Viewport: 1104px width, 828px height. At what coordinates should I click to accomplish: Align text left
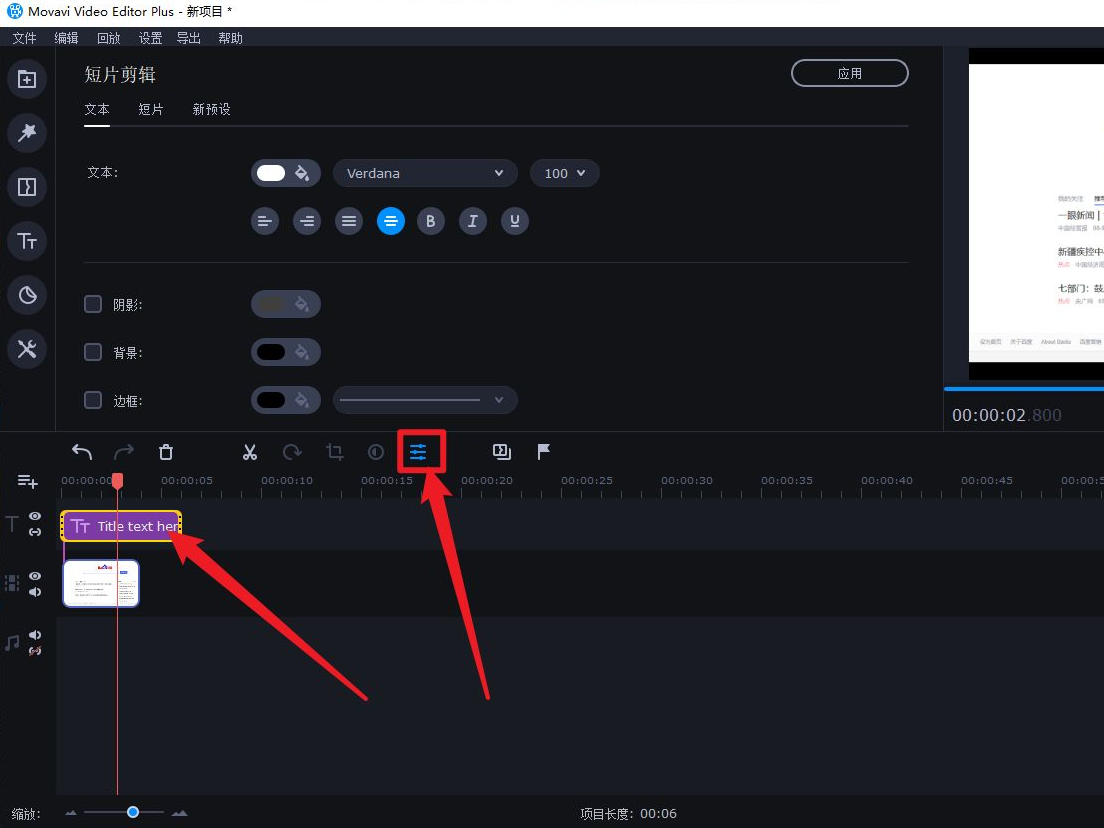click(x=265, y=221)
